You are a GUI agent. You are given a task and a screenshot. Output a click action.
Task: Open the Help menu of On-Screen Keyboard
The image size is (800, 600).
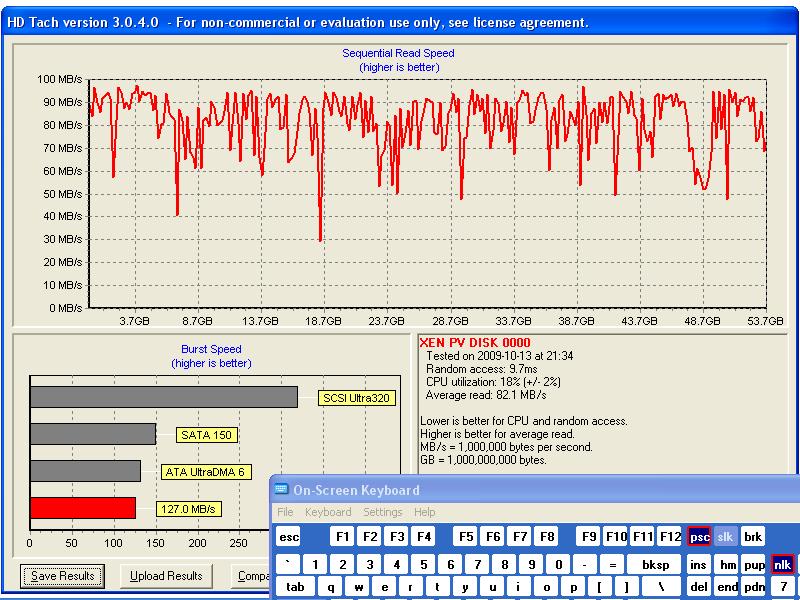[x=425, y=512]
